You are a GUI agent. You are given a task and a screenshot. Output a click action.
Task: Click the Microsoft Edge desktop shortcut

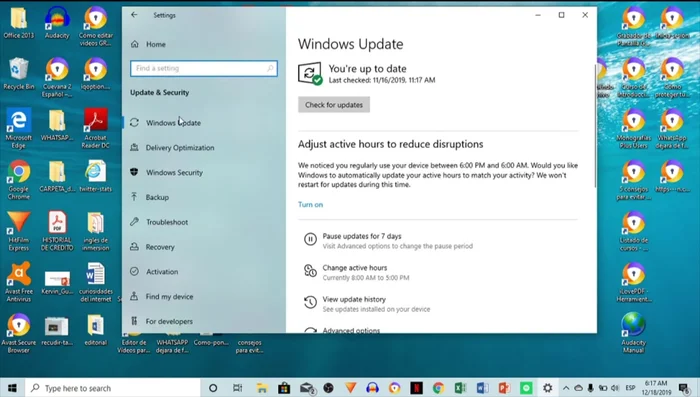[x=19, y=128]
